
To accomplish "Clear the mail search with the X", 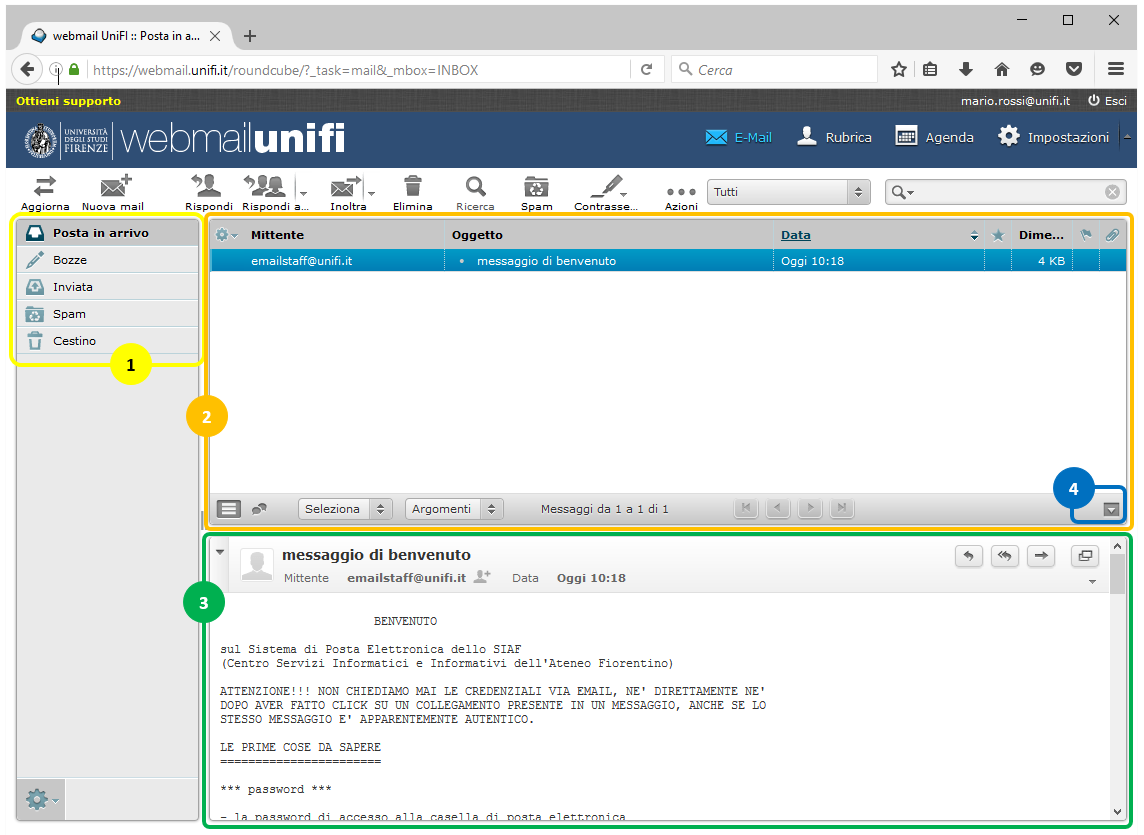I will click(x=1112, y=192).
